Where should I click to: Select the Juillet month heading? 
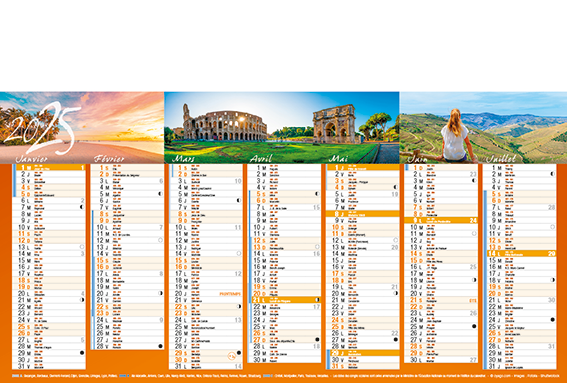[501, 158]
